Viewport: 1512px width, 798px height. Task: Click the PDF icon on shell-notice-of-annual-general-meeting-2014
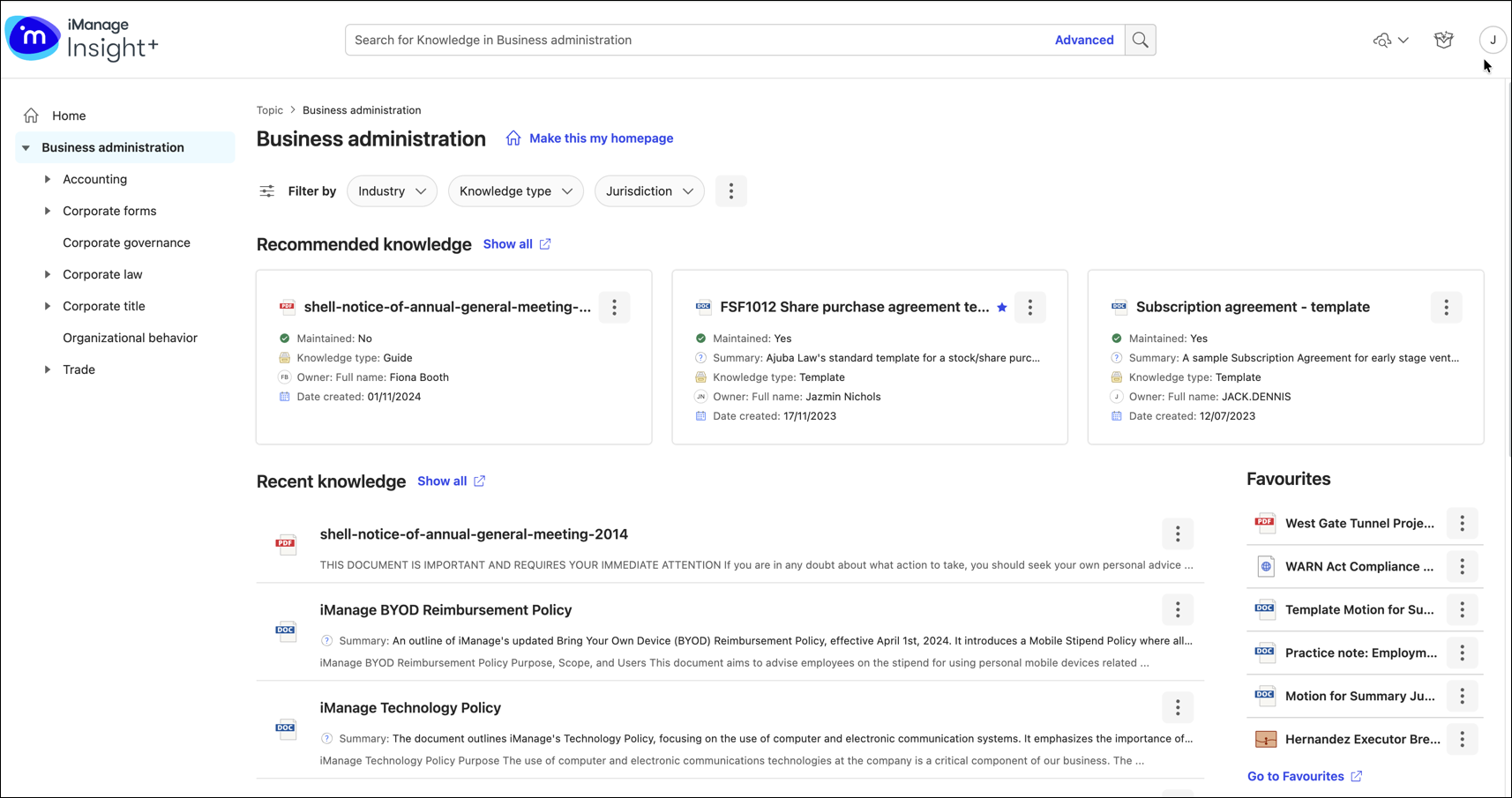pos(285,543)
